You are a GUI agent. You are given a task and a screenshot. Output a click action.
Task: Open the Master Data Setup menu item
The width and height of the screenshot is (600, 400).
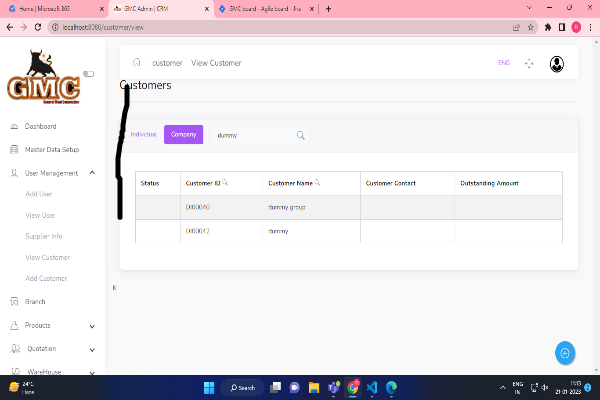click(51, 150)
